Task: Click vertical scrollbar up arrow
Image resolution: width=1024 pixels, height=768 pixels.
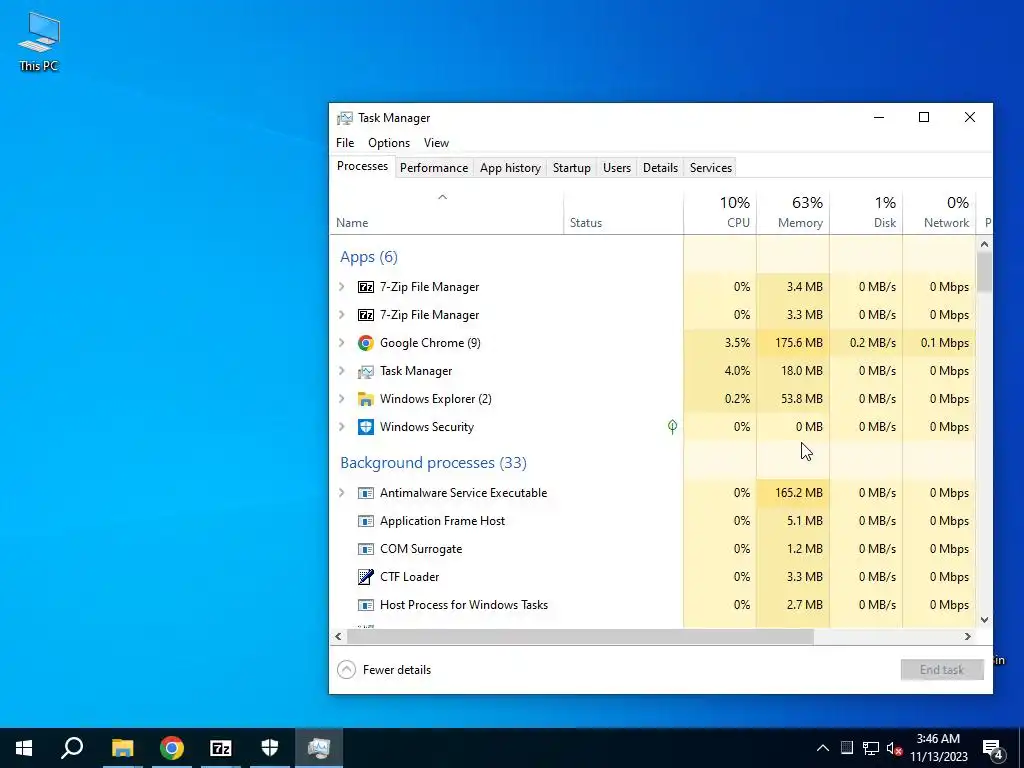Action: click(984, 244)
